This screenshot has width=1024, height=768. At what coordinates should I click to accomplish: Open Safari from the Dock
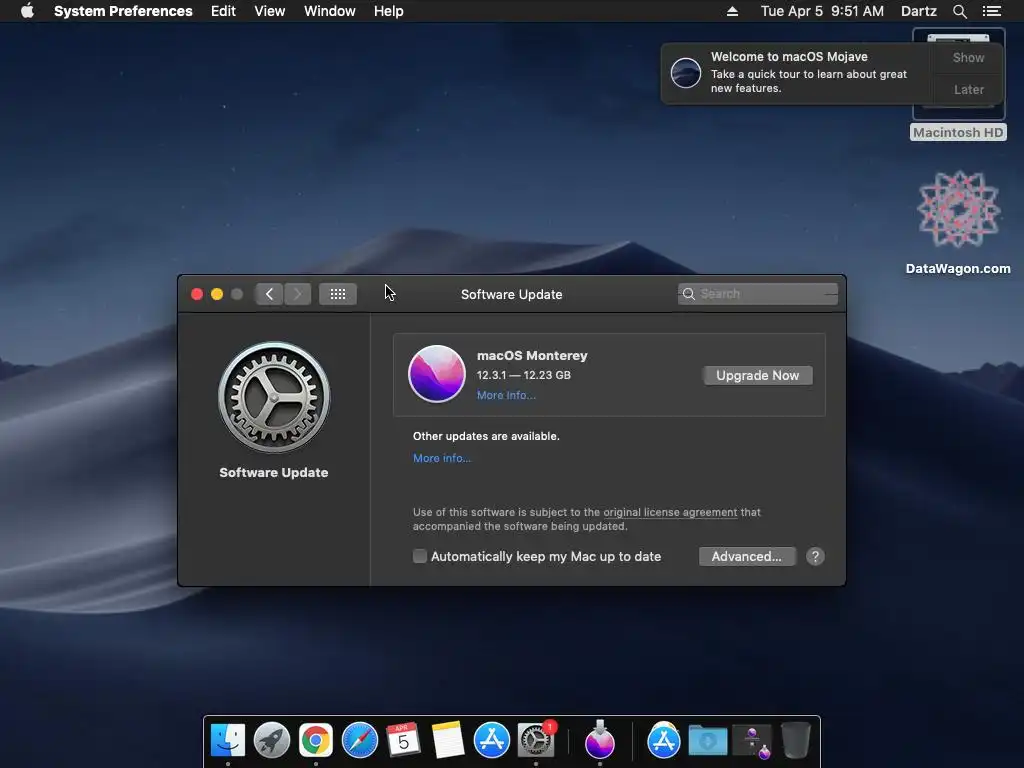[x=360, y=741]
